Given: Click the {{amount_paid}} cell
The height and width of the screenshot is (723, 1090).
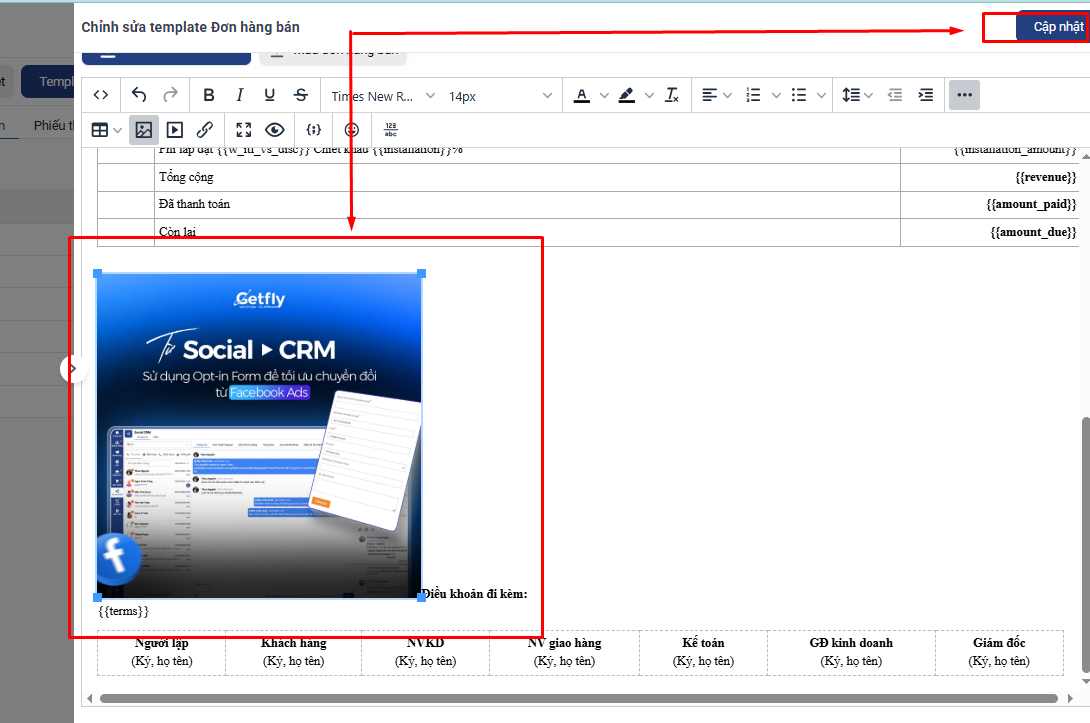Looking at the screenshot, I should point(989,204).
